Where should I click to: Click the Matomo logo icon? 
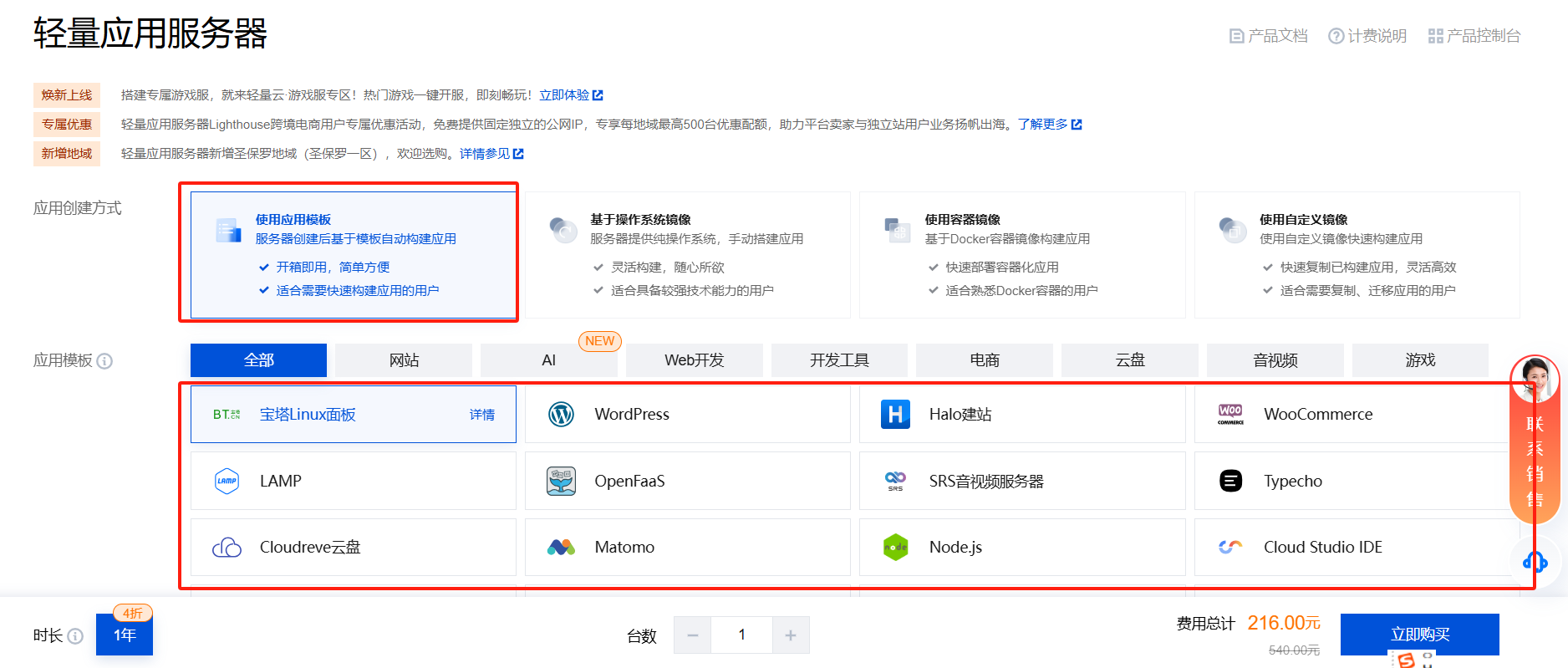click(x=561, y=548)
